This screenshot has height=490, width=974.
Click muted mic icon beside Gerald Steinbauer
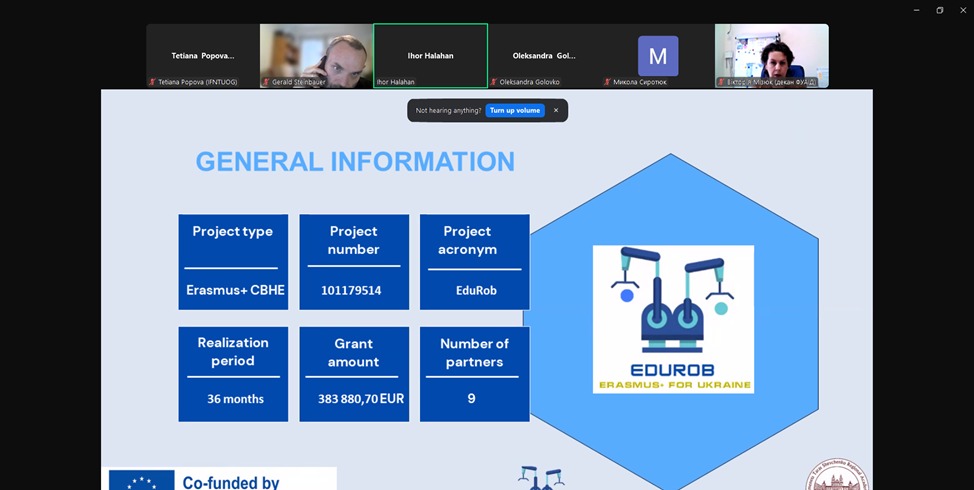(266, 82)
